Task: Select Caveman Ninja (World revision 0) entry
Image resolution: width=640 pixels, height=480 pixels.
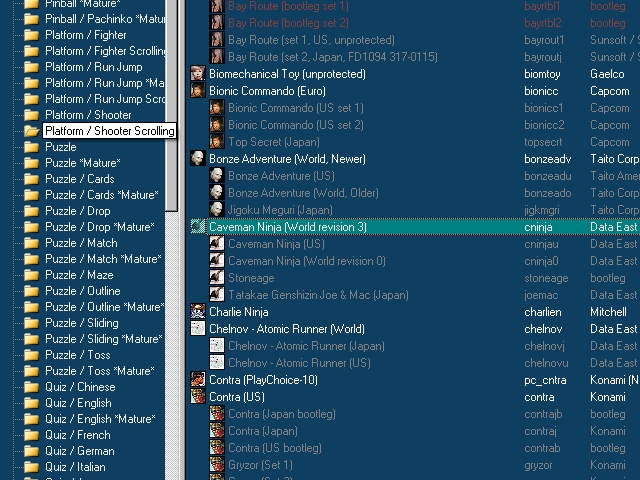Action: coord(307,261)
